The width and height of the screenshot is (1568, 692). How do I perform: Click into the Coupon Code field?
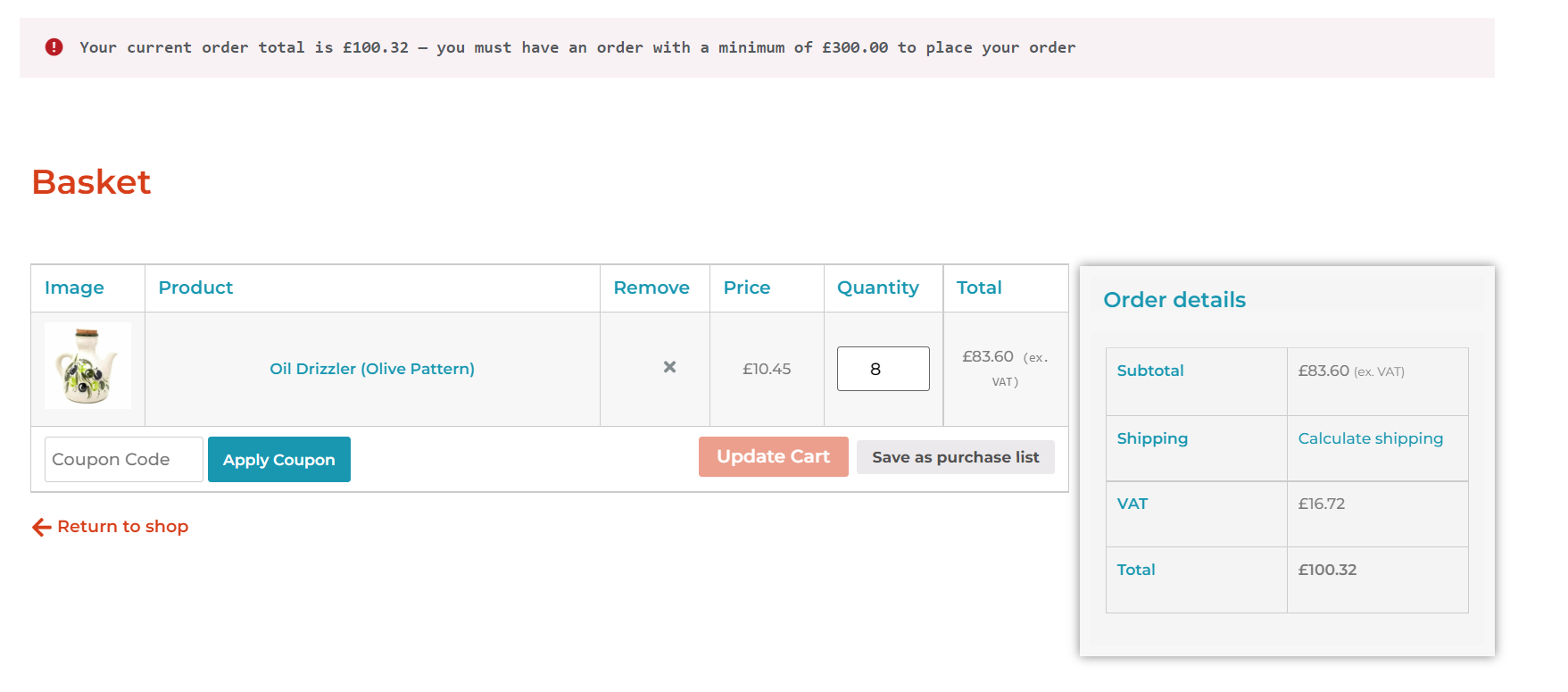(x=124, y=459)
